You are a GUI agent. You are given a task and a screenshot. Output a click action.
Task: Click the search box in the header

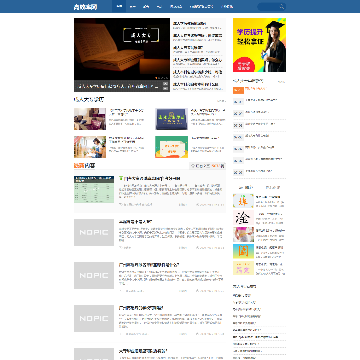pyautogui.click(x=271, y=6)
